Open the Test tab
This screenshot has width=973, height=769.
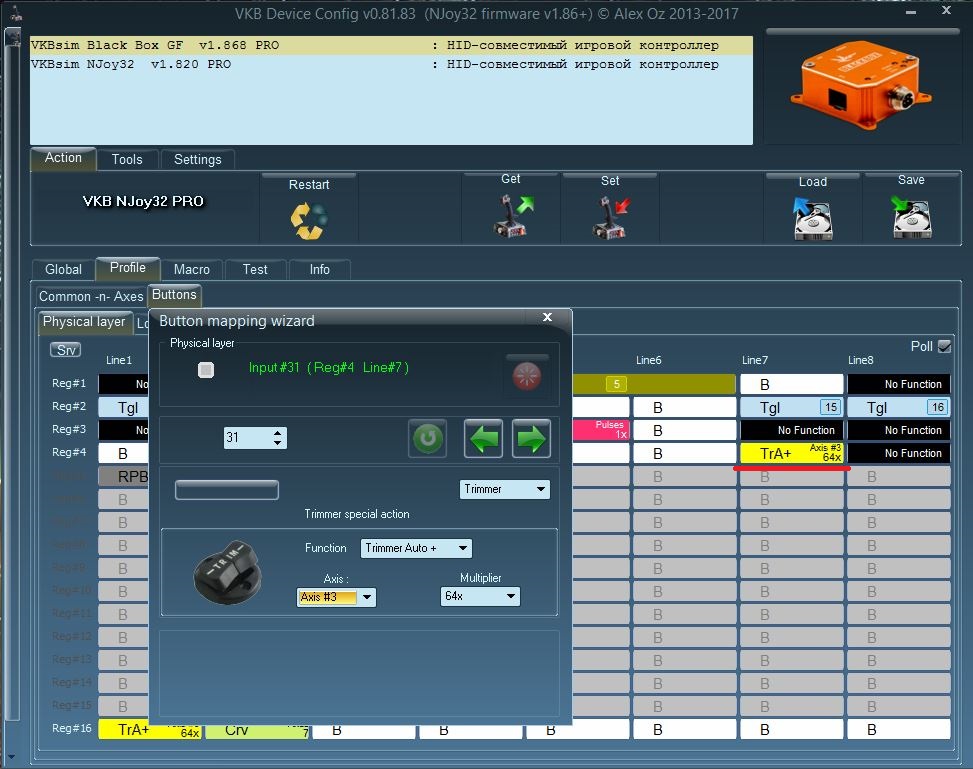(x=255, y=269)
